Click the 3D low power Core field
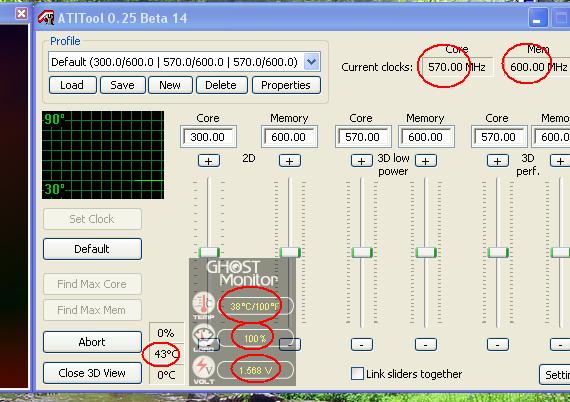This screenshot has width=570, height=402. tap(363, 137)
